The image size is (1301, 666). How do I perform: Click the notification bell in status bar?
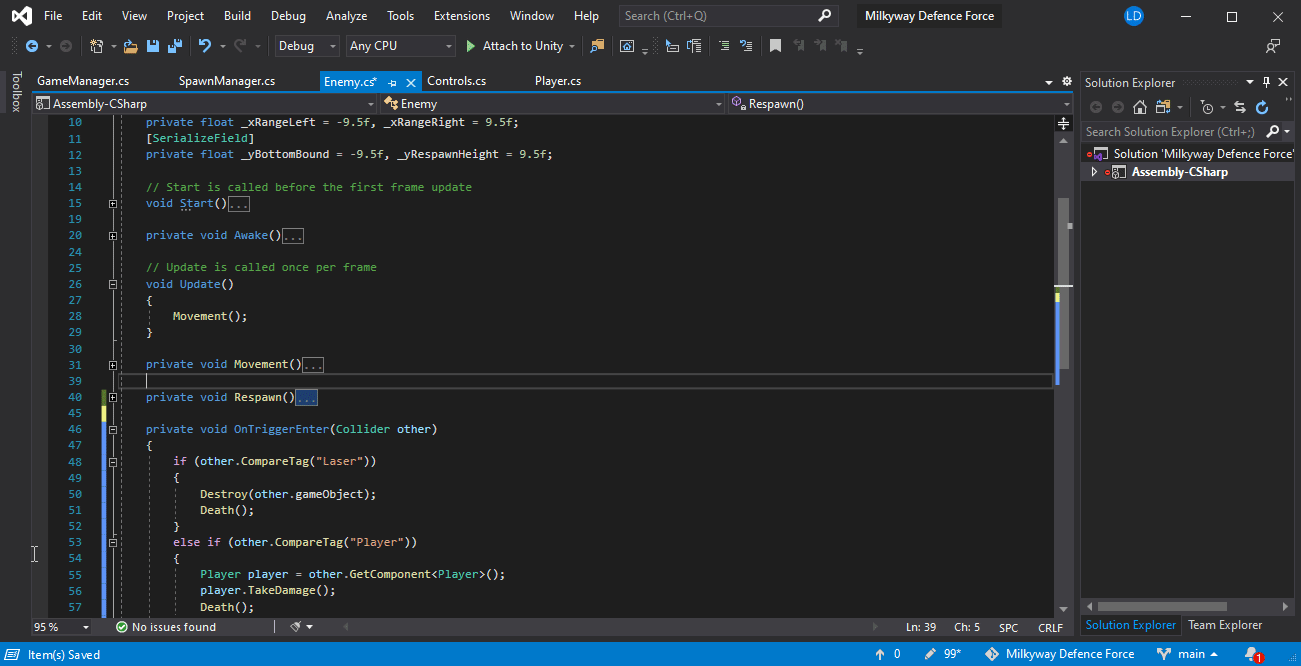tap(1252, 654)
